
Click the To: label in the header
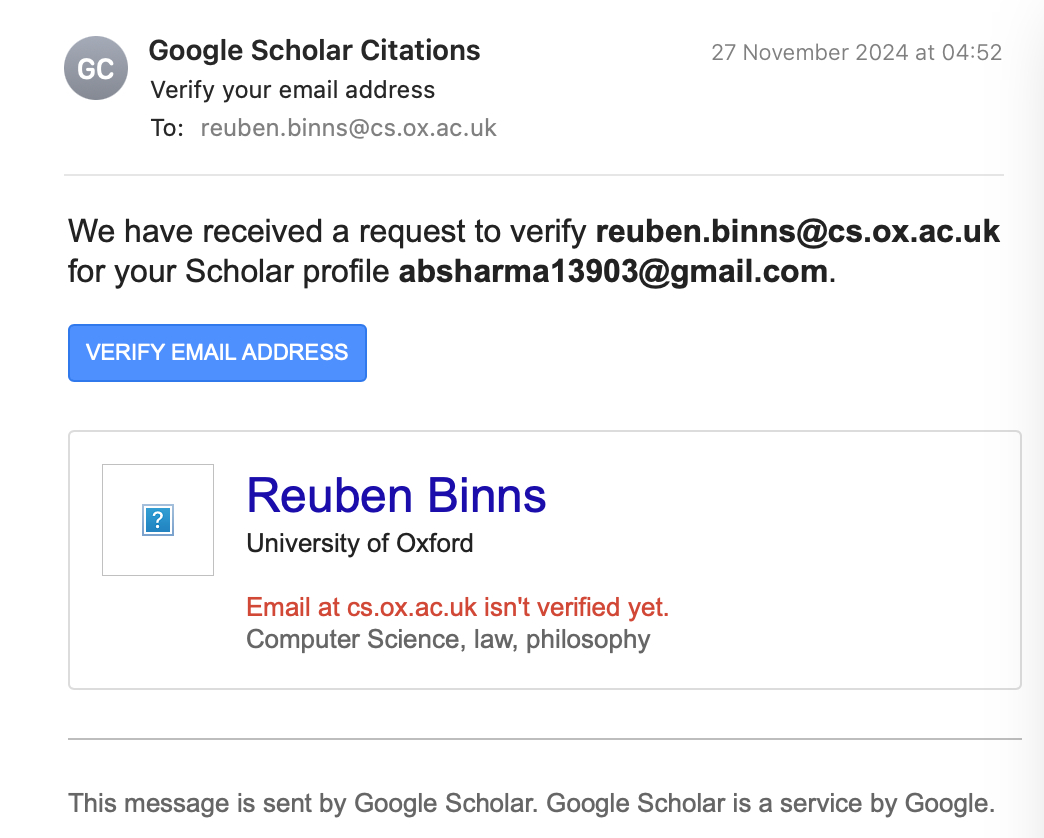(167, 128)
